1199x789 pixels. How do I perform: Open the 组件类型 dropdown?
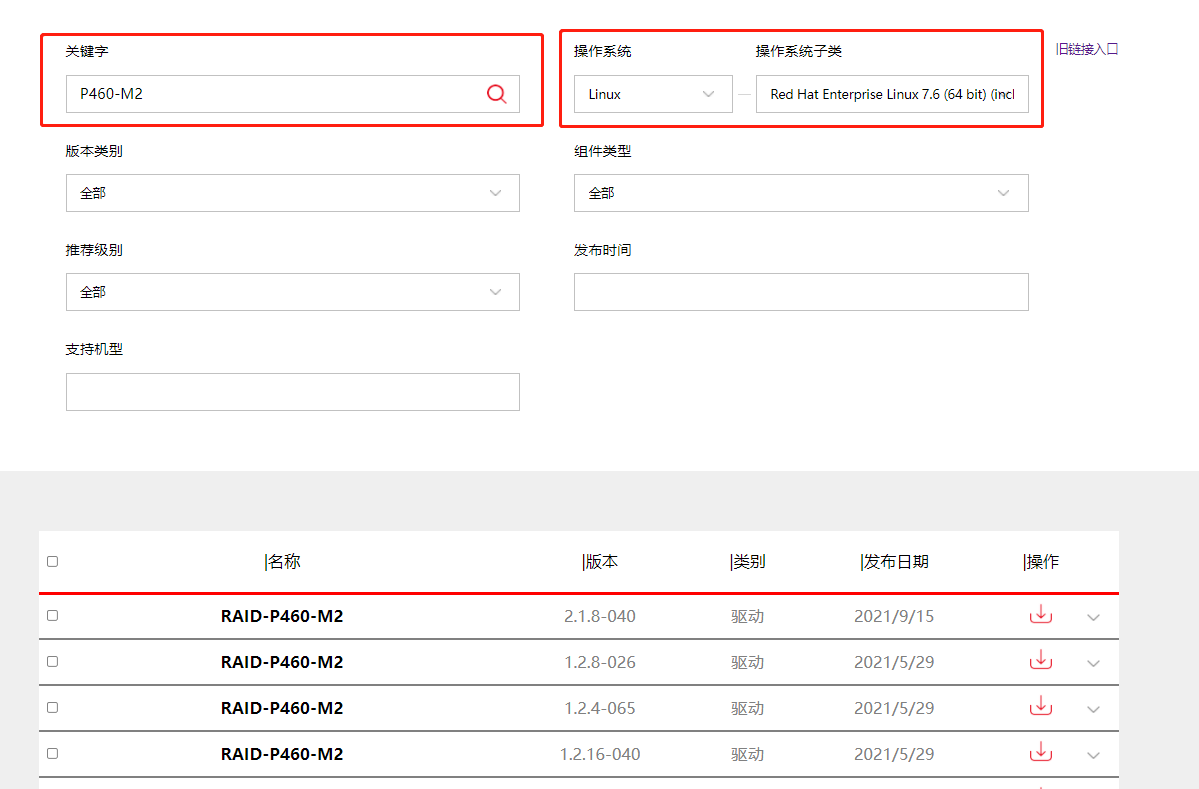[800, 193]
